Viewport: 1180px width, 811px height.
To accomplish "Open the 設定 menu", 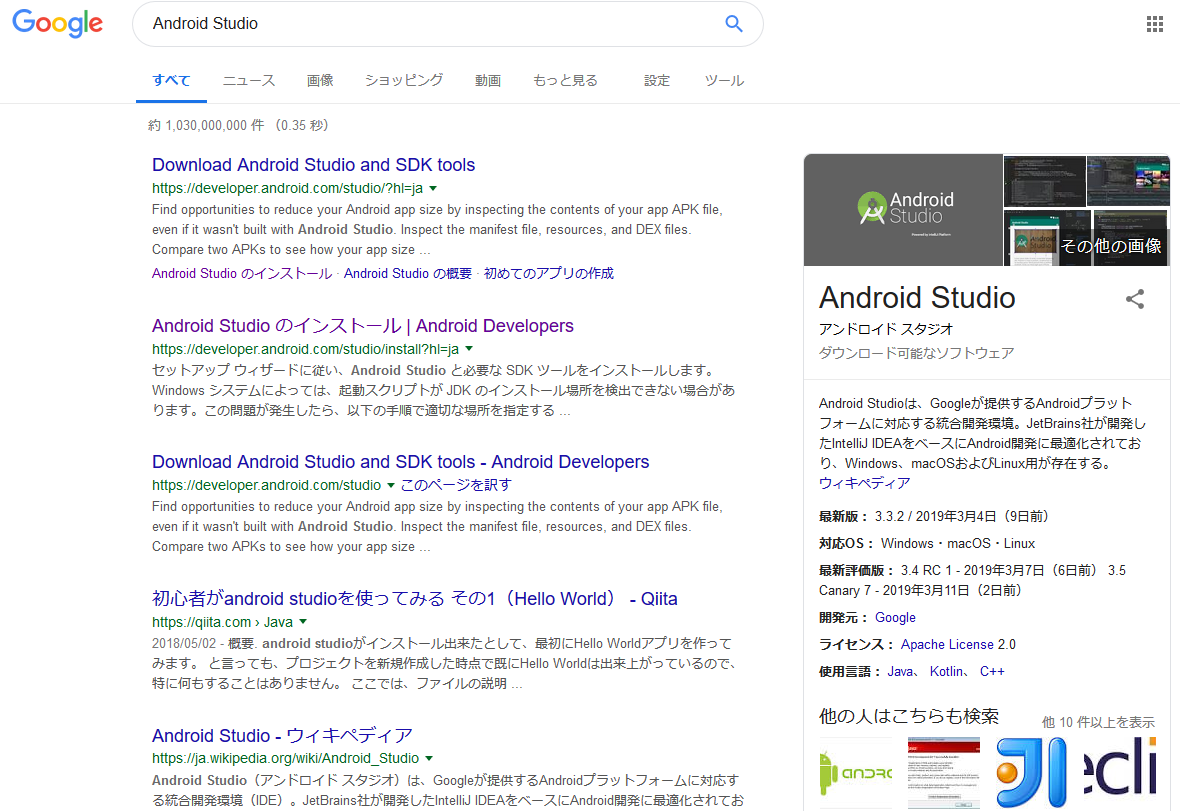I will [x=657, y=80].
